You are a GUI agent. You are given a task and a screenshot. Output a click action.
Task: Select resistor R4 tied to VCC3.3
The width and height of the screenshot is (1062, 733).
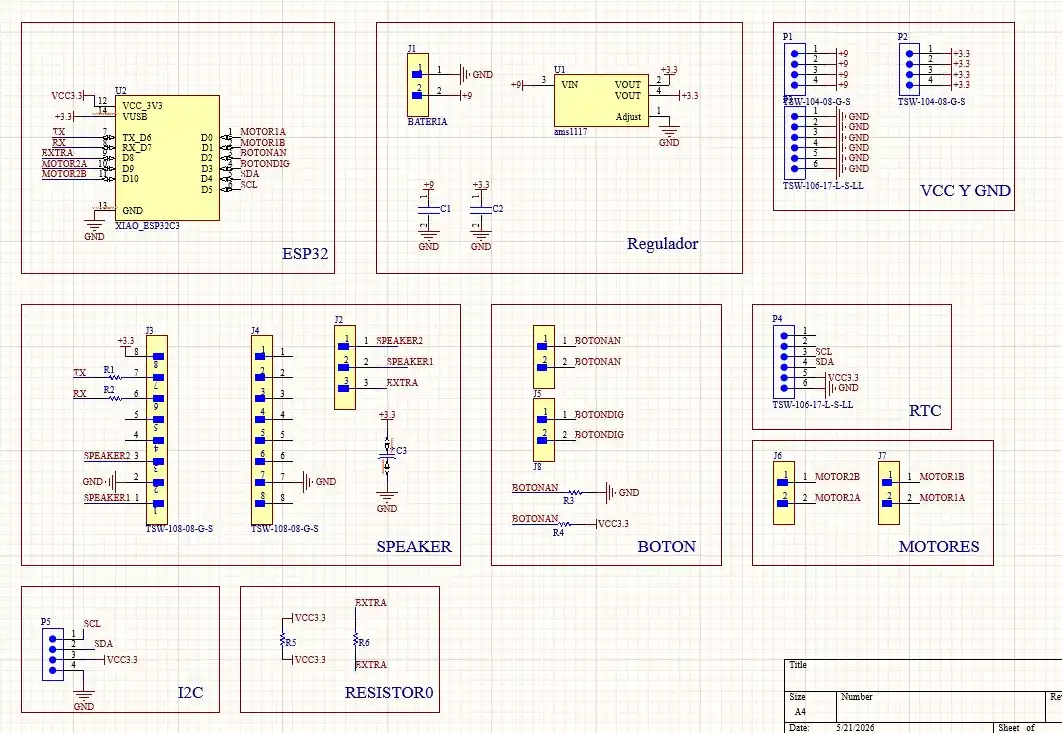point(564,524)
